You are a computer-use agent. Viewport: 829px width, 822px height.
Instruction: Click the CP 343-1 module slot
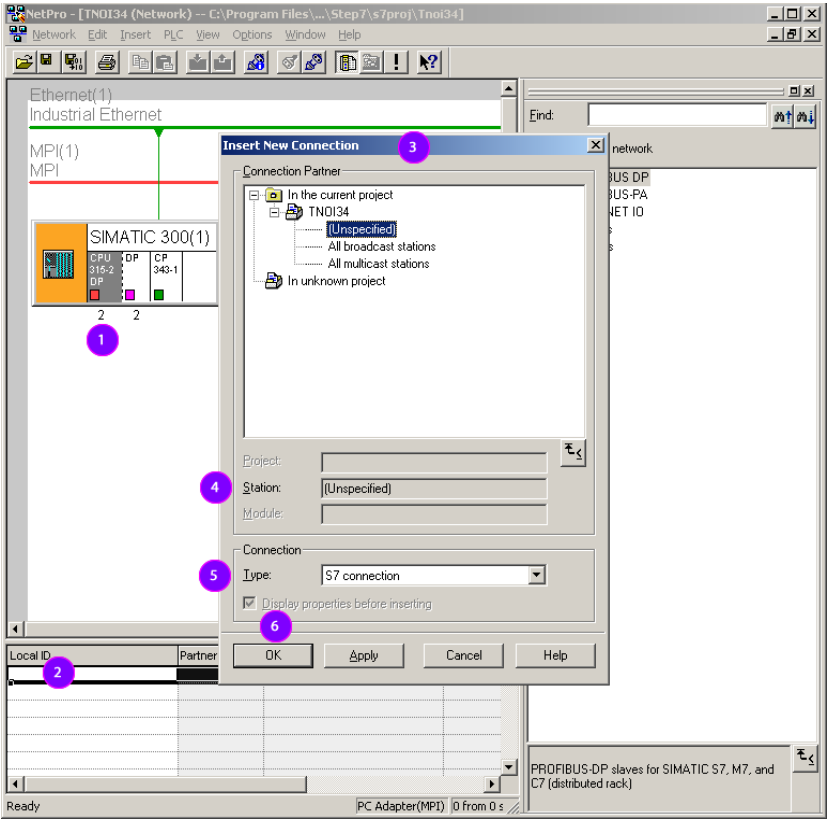pos(167,276)
